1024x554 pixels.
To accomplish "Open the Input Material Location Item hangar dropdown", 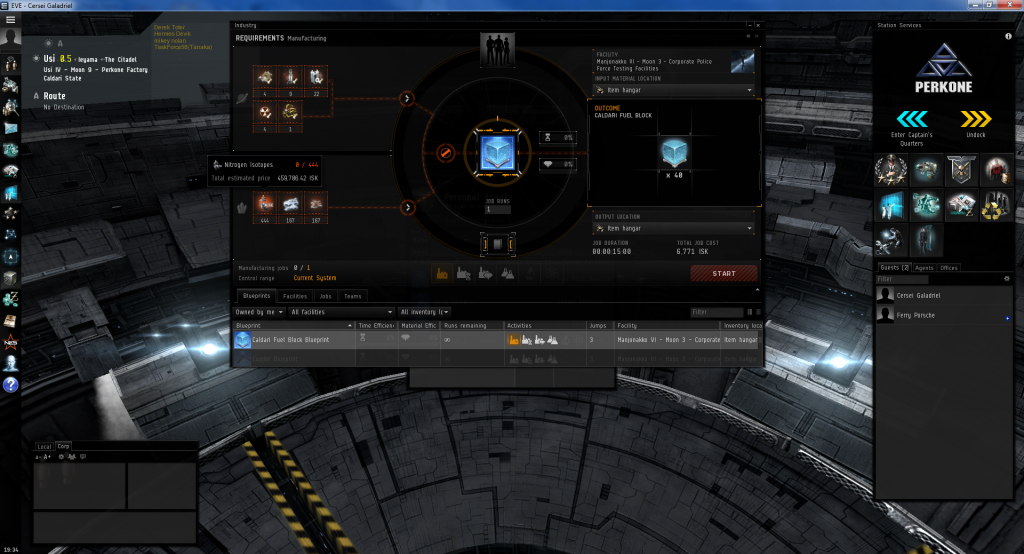I will tap(674, 90).
